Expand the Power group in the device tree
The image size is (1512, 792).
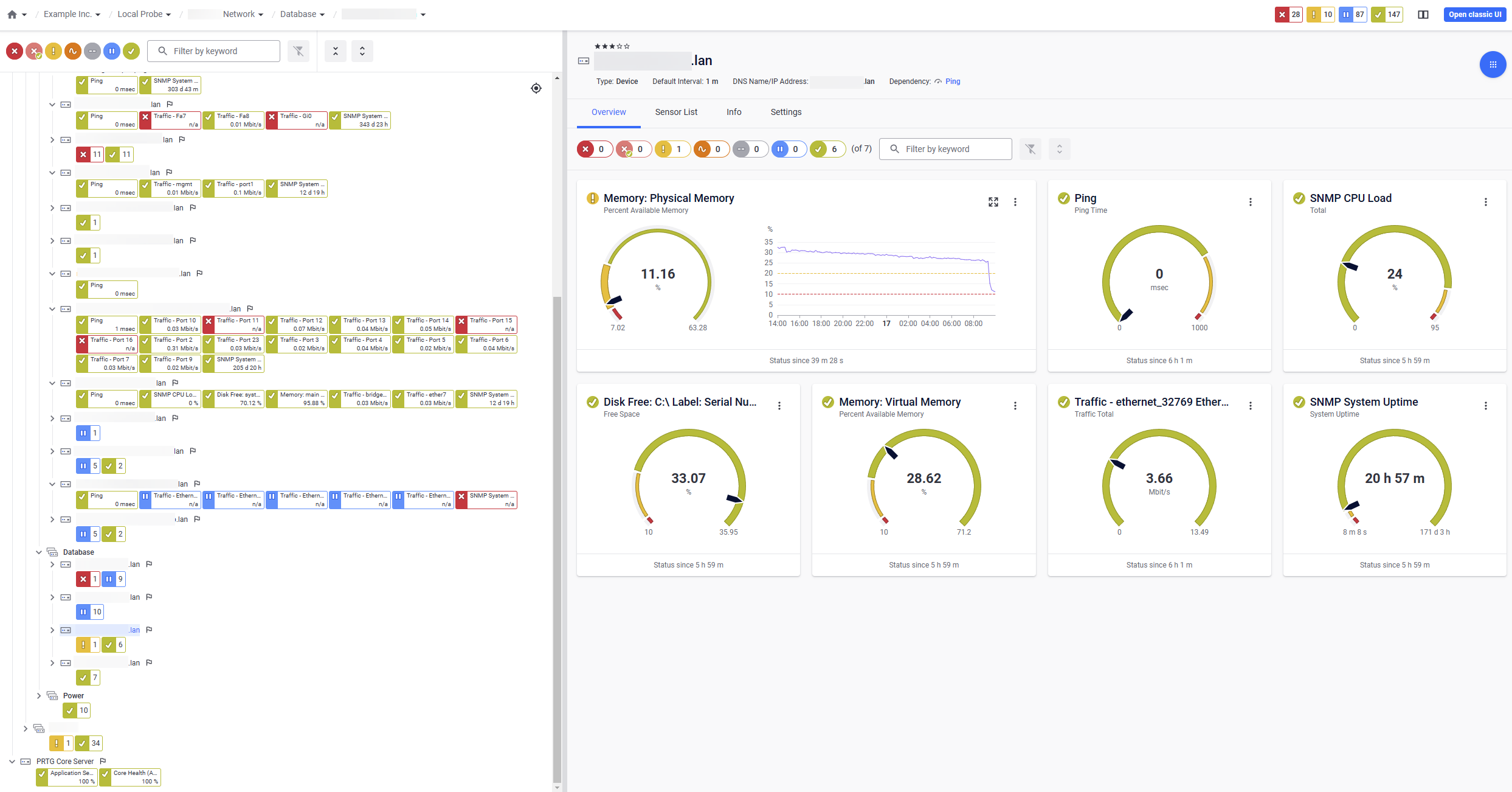39,695
